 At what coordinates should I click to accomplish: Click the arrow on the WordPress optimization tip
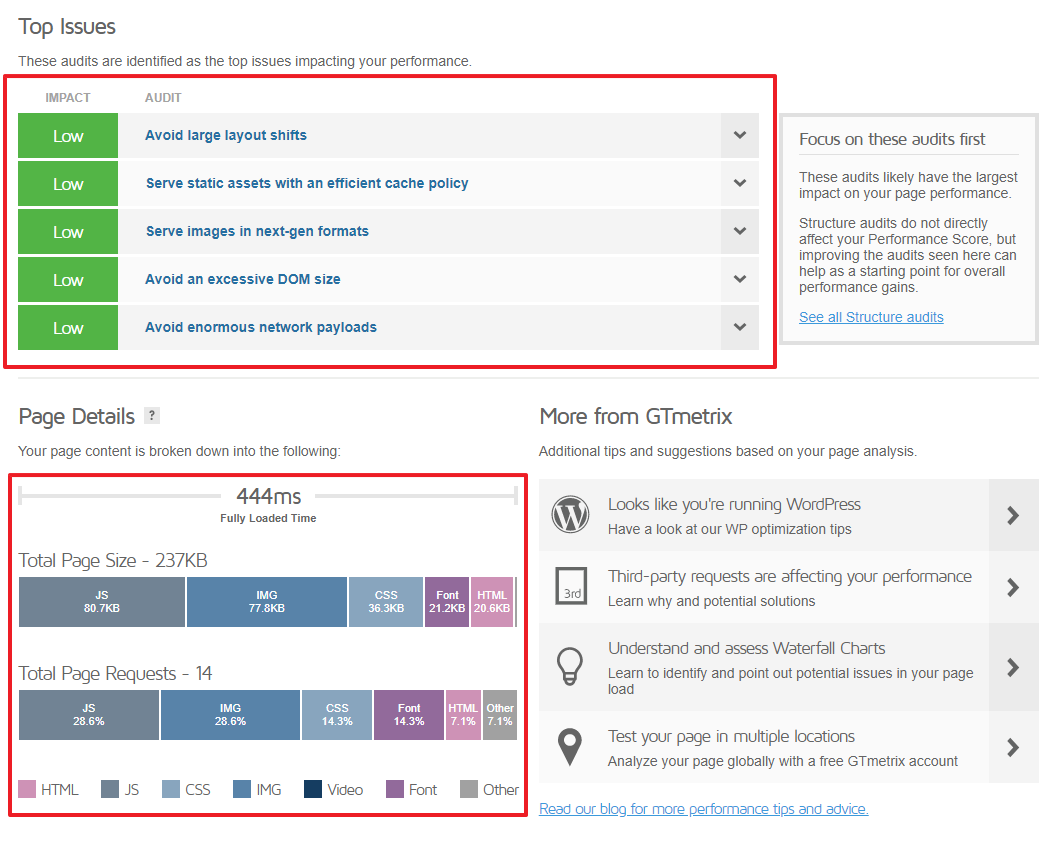point(1013,513)
